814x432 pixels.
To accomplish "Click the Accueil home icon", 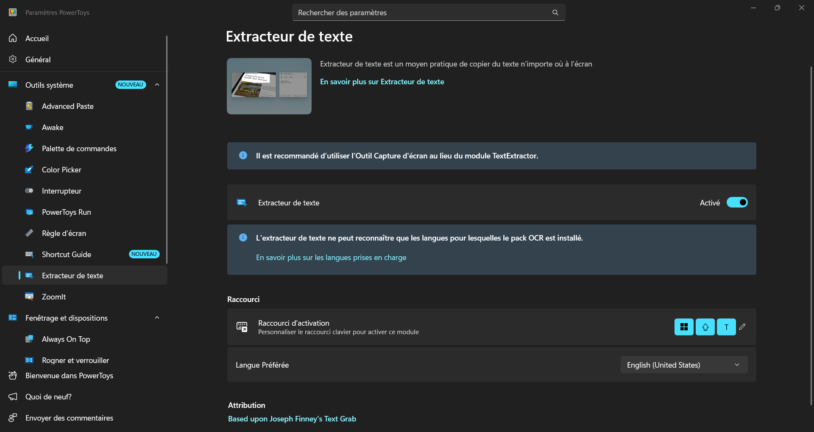I will click(x=13, y=38).
